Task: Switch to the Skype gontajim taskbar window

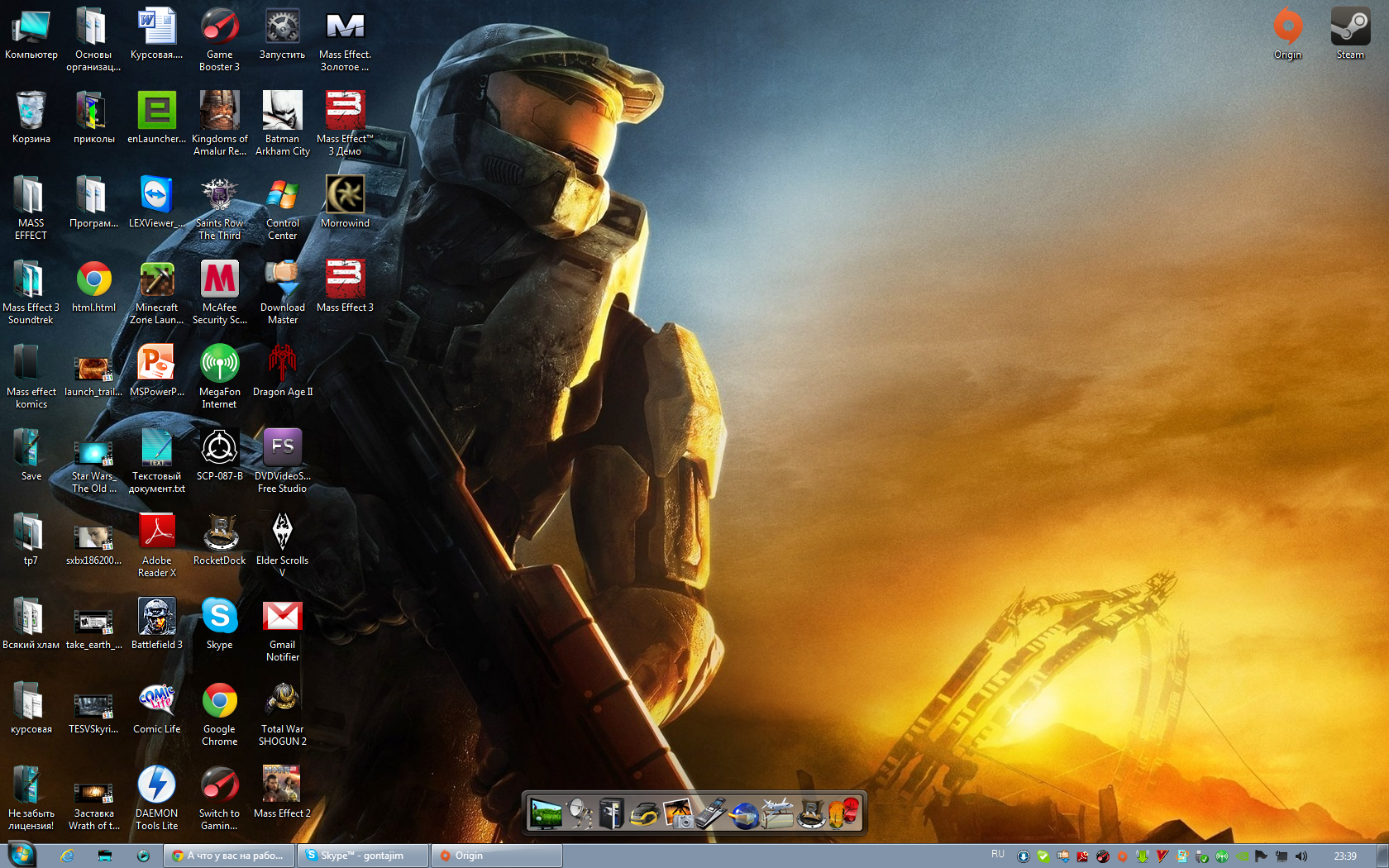Action: click(363, 856)
